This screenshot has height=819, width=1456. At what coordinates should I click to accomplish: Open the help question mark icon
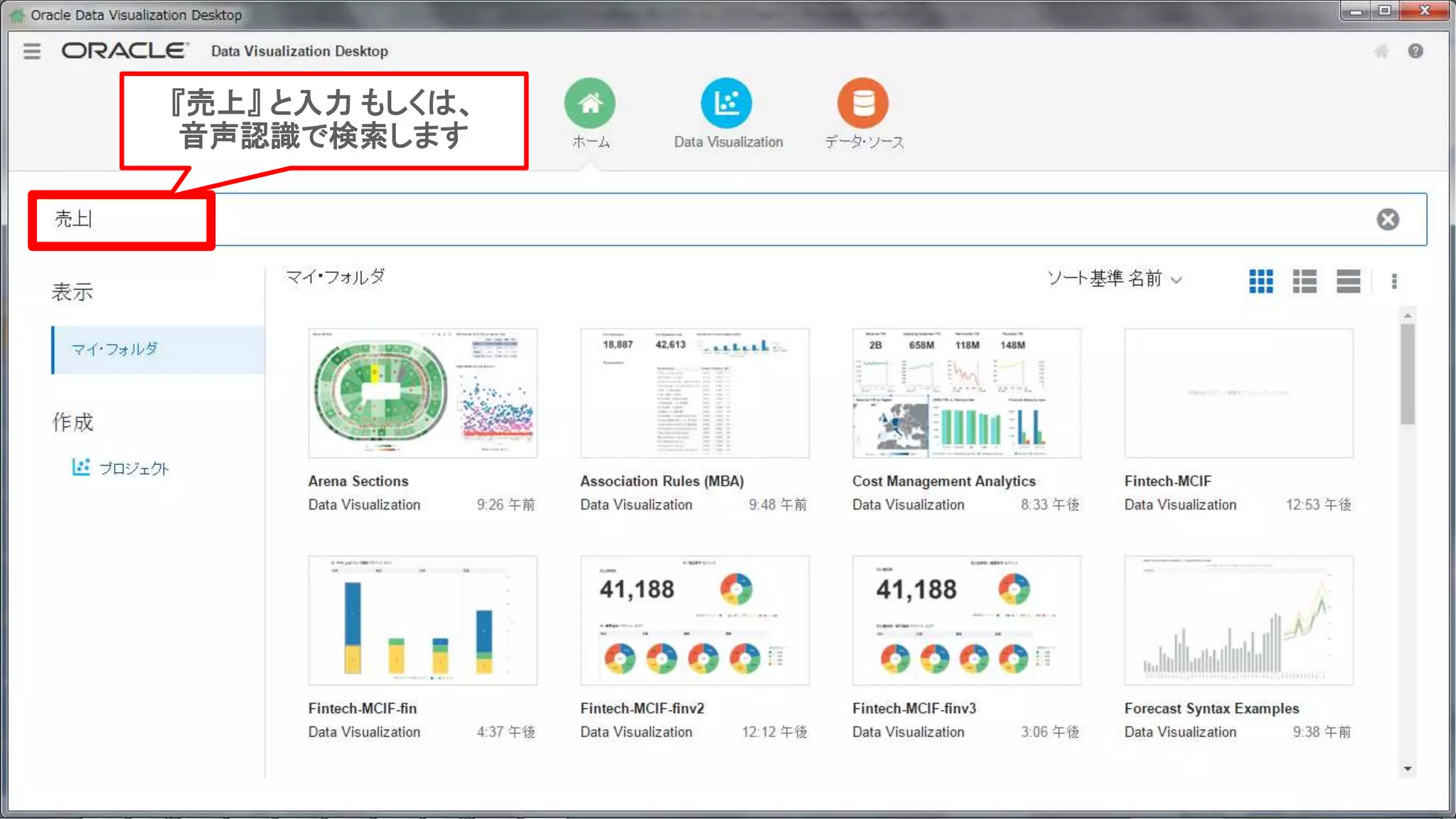point(1415,51)
